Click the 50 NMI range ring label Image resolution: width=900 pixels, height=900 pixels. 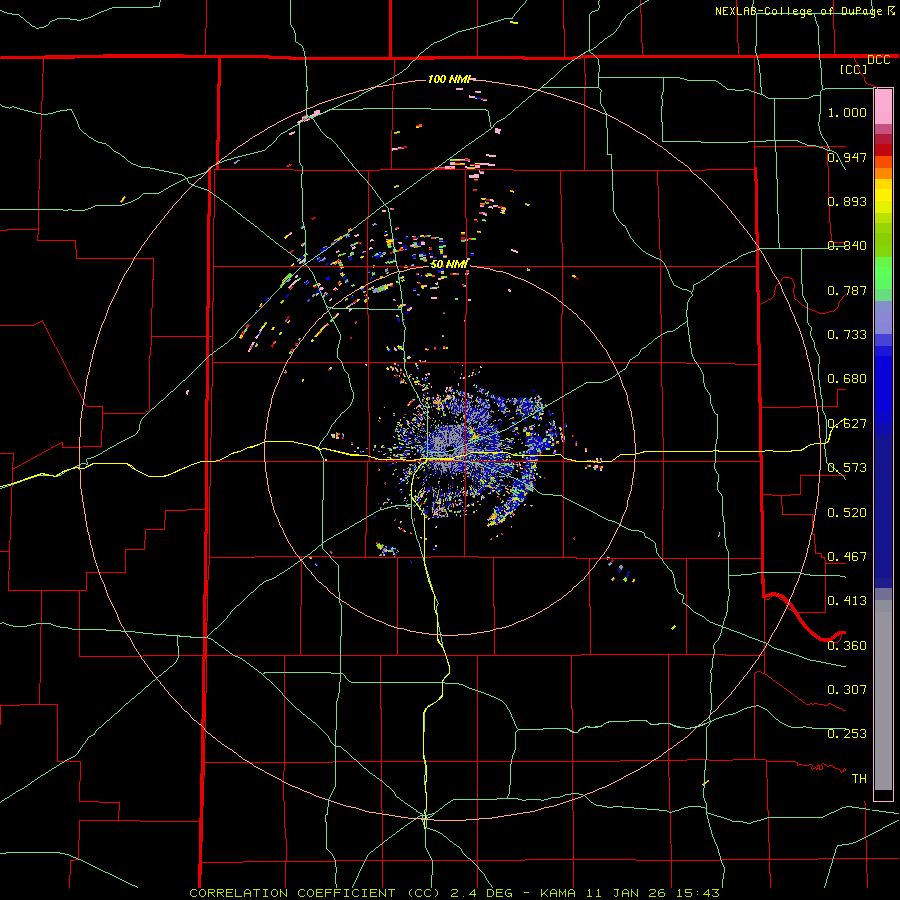point(449,265)
